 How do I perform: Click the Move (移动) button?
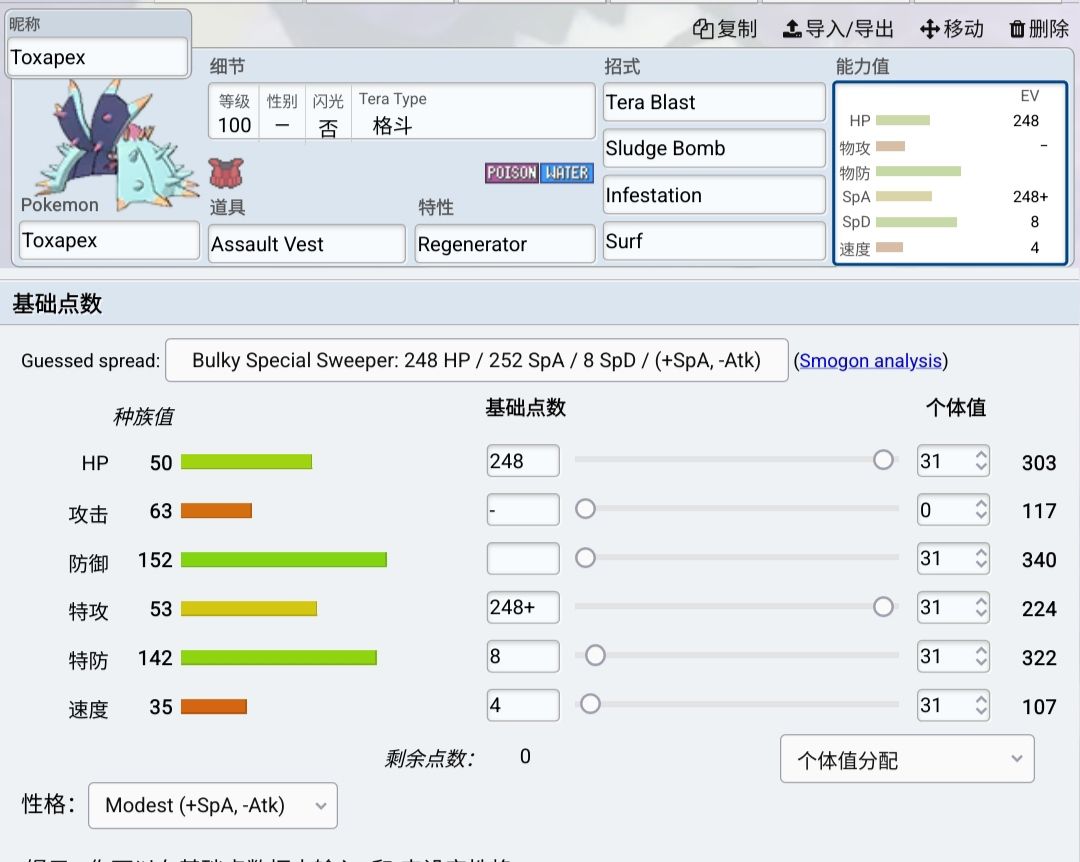pos(951,29)
